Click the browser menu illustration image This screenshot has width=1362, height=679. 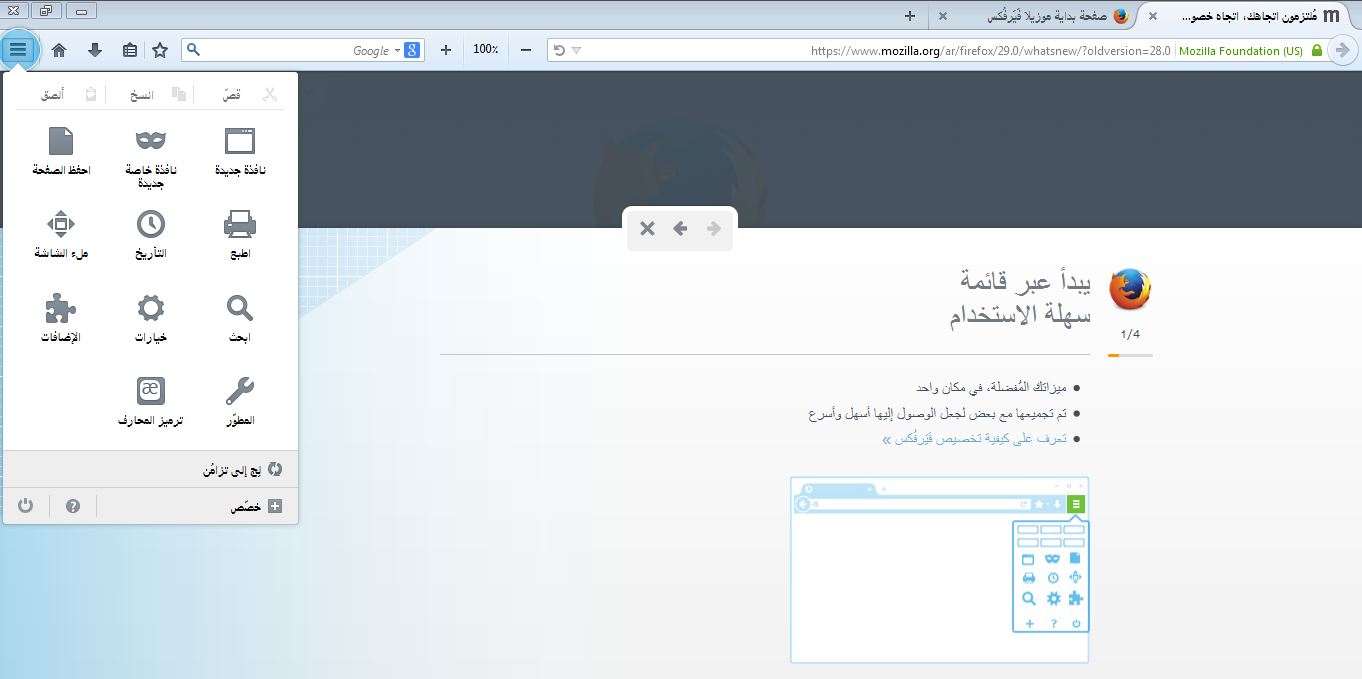[x=939, y=569]
